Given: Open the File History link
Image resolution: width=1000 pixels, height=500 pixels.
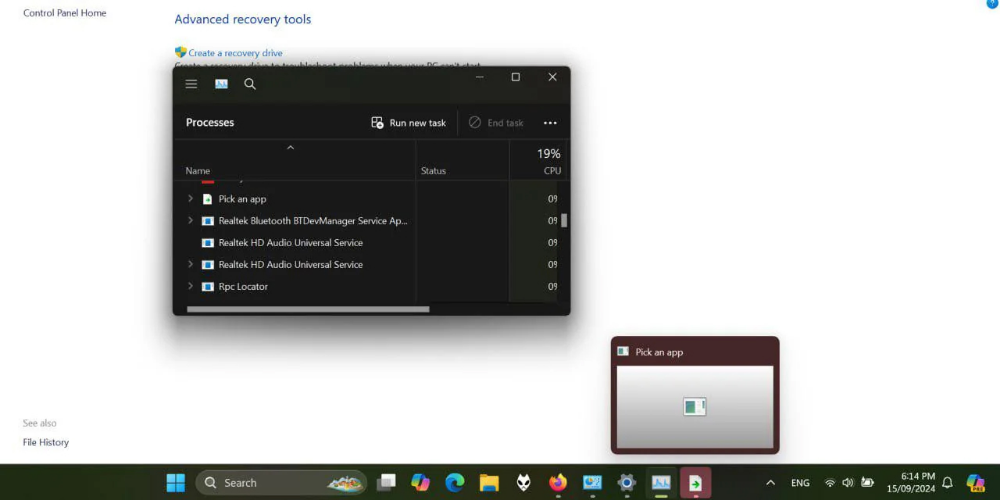Looking at the screenshot, I should tap(45, 442).
